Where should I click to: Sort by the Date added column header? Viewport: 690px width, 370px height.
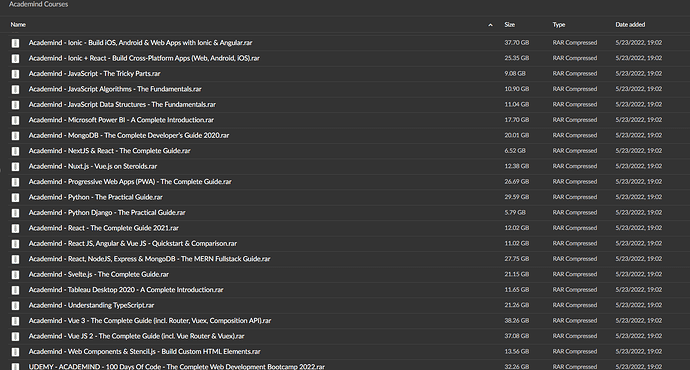point(630,25)
